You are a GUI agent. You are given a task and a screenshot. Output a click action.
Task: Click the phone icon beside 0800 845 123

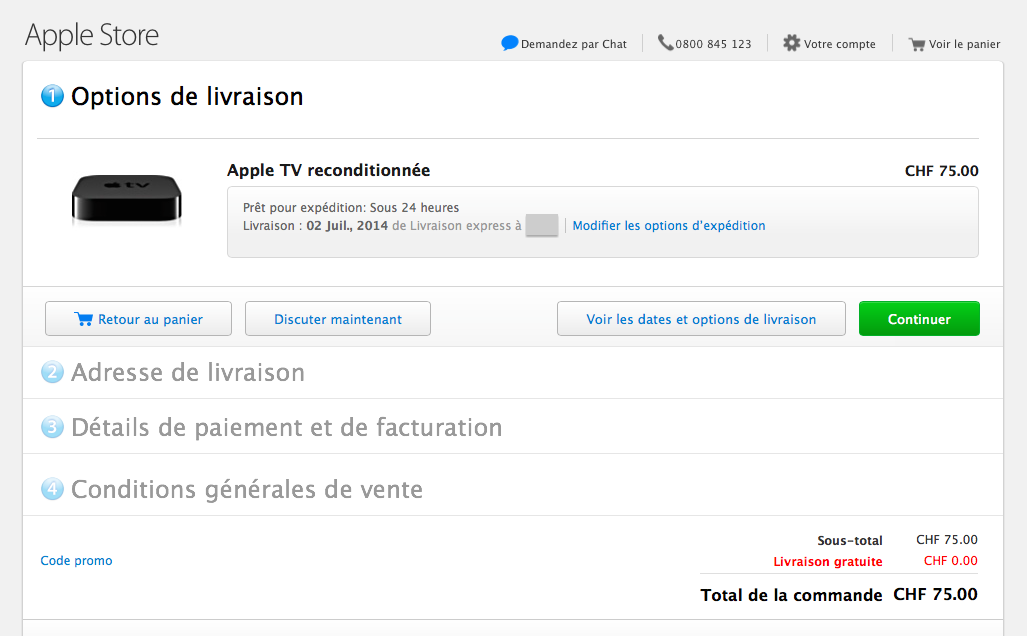pyautogui.click(x=665, y=43)
